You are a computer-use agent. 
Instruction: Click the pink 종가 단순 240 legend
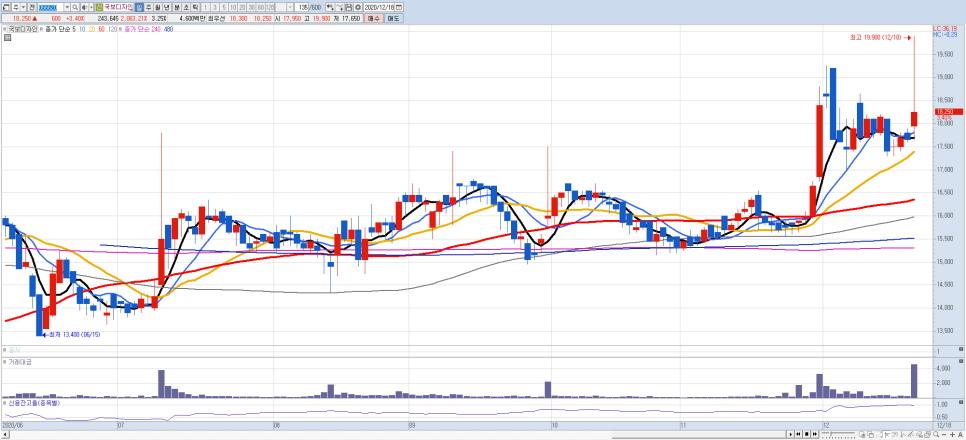click(142, 29)
